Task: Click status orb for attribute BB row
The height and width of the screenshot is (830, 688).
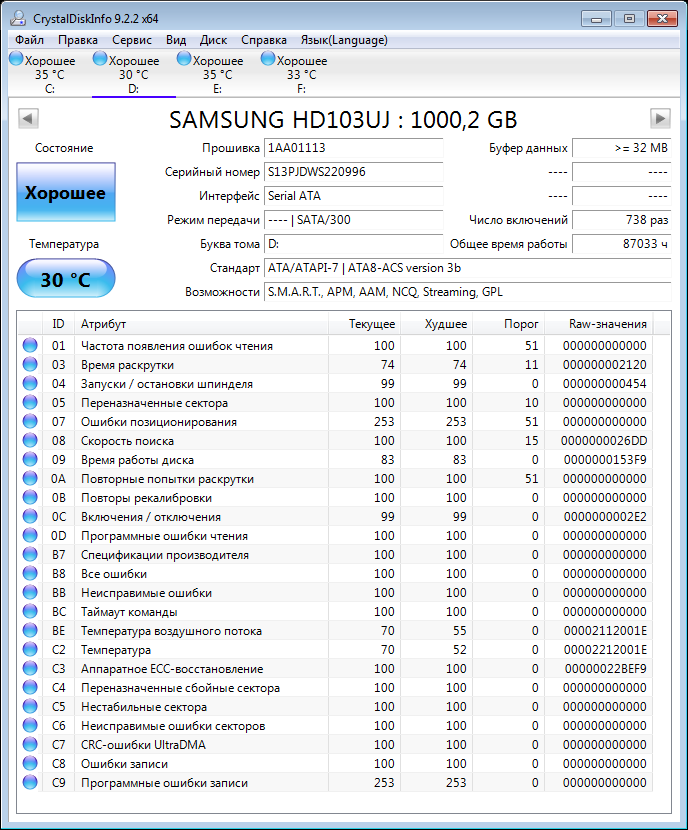Action: pos(30,593)
